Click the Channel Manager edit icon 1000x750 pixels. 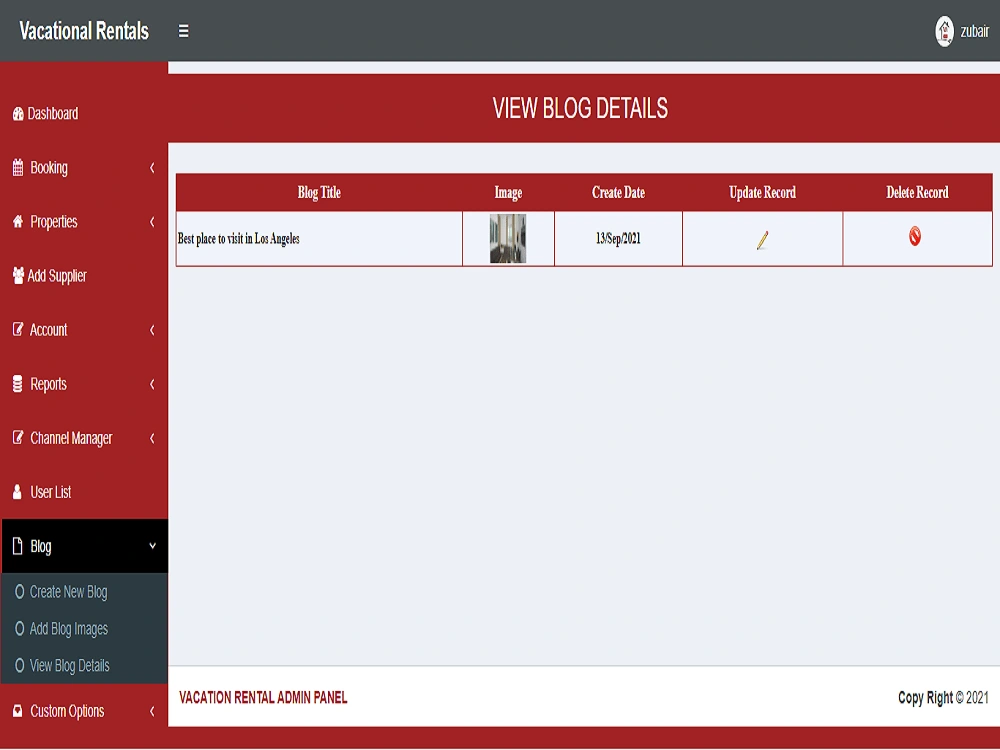(18, 438)
